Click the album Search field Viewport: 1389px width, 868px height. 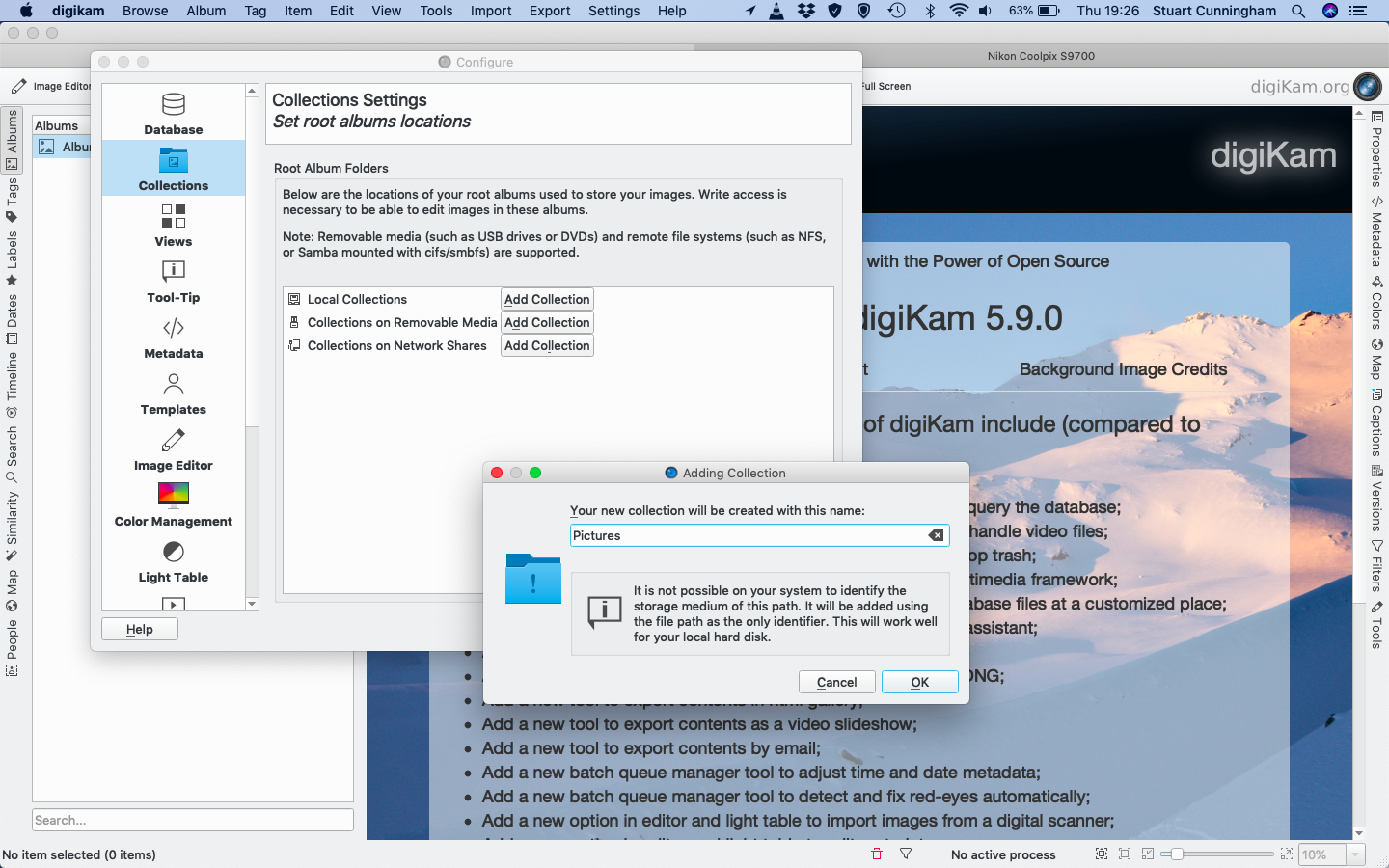point(193,820)
